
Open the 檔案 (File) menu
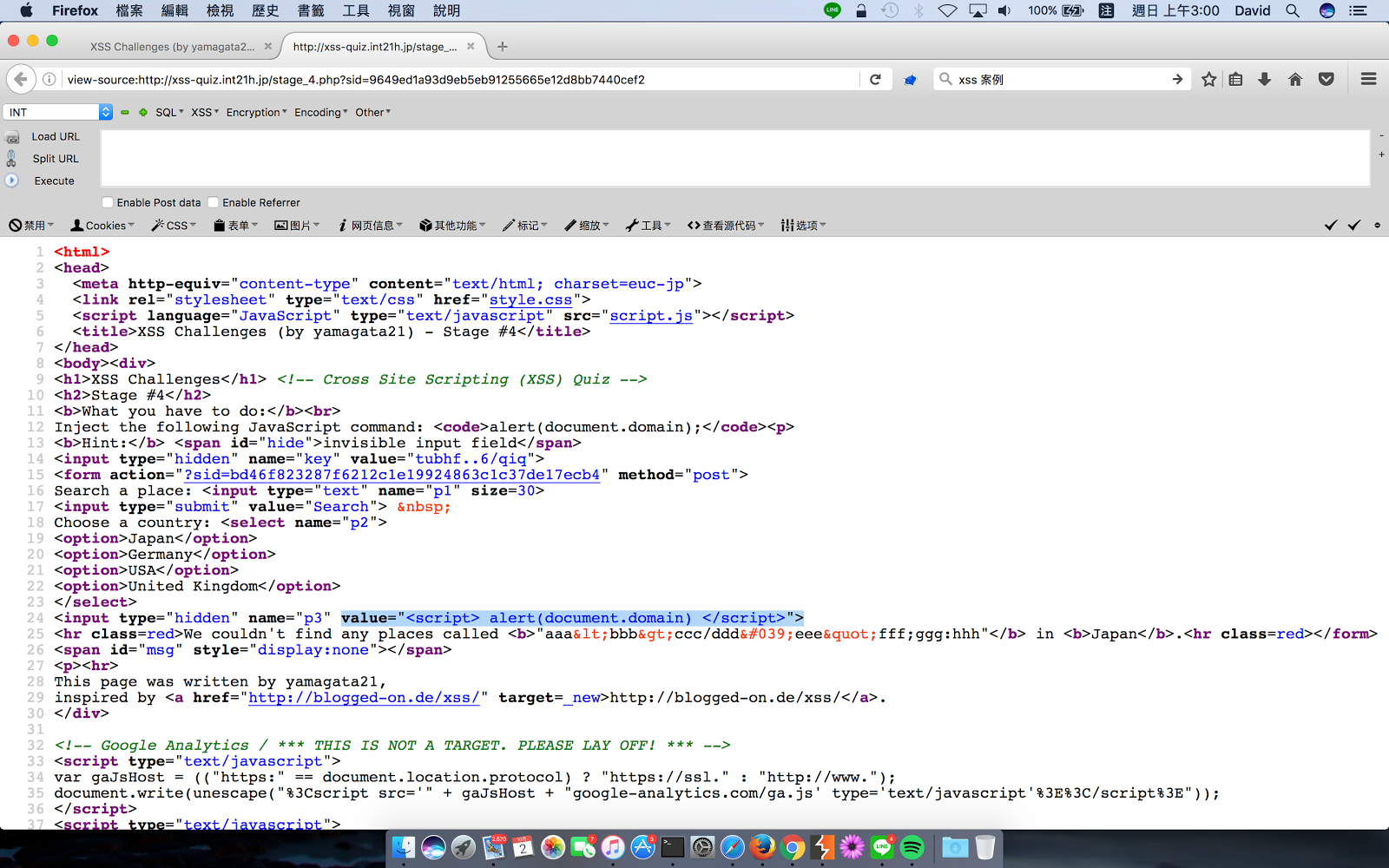(129, 10)
